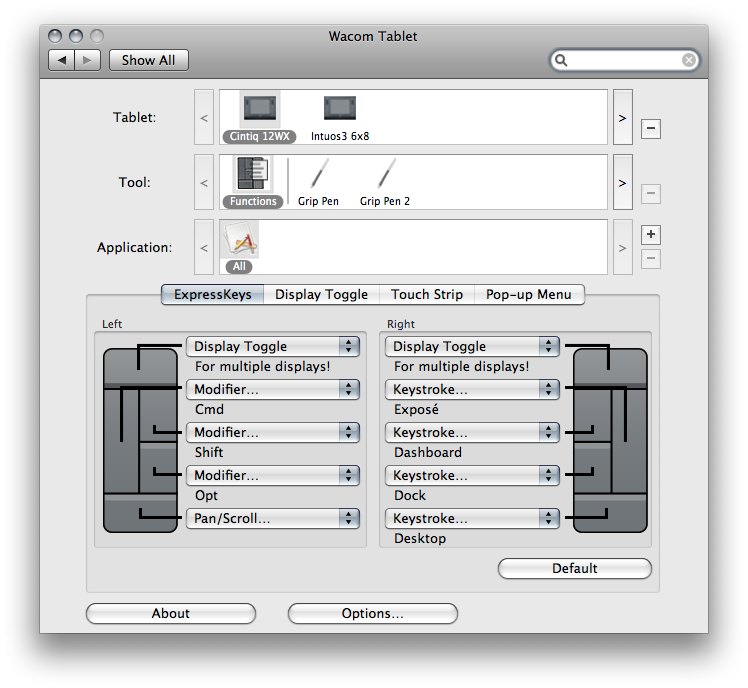Add an application with plus button

pyautogui.click(x=651, y=234)
